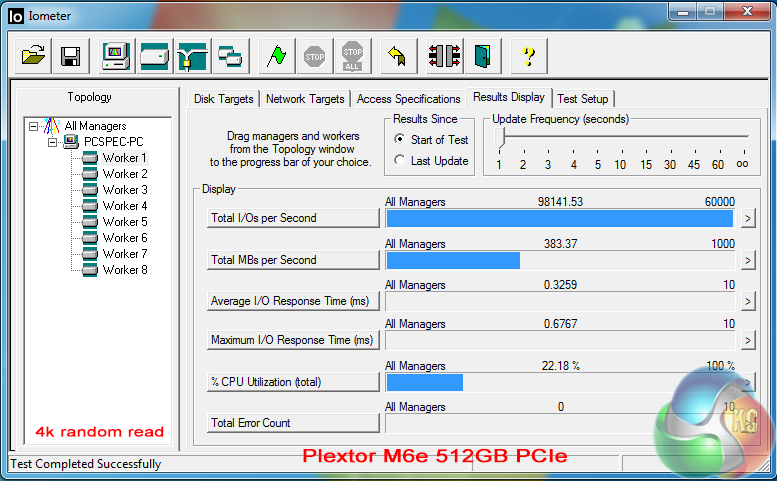Click Average I/O Response Time (ms) button
This screenshot has width=777, height=481.
point(293,301)
